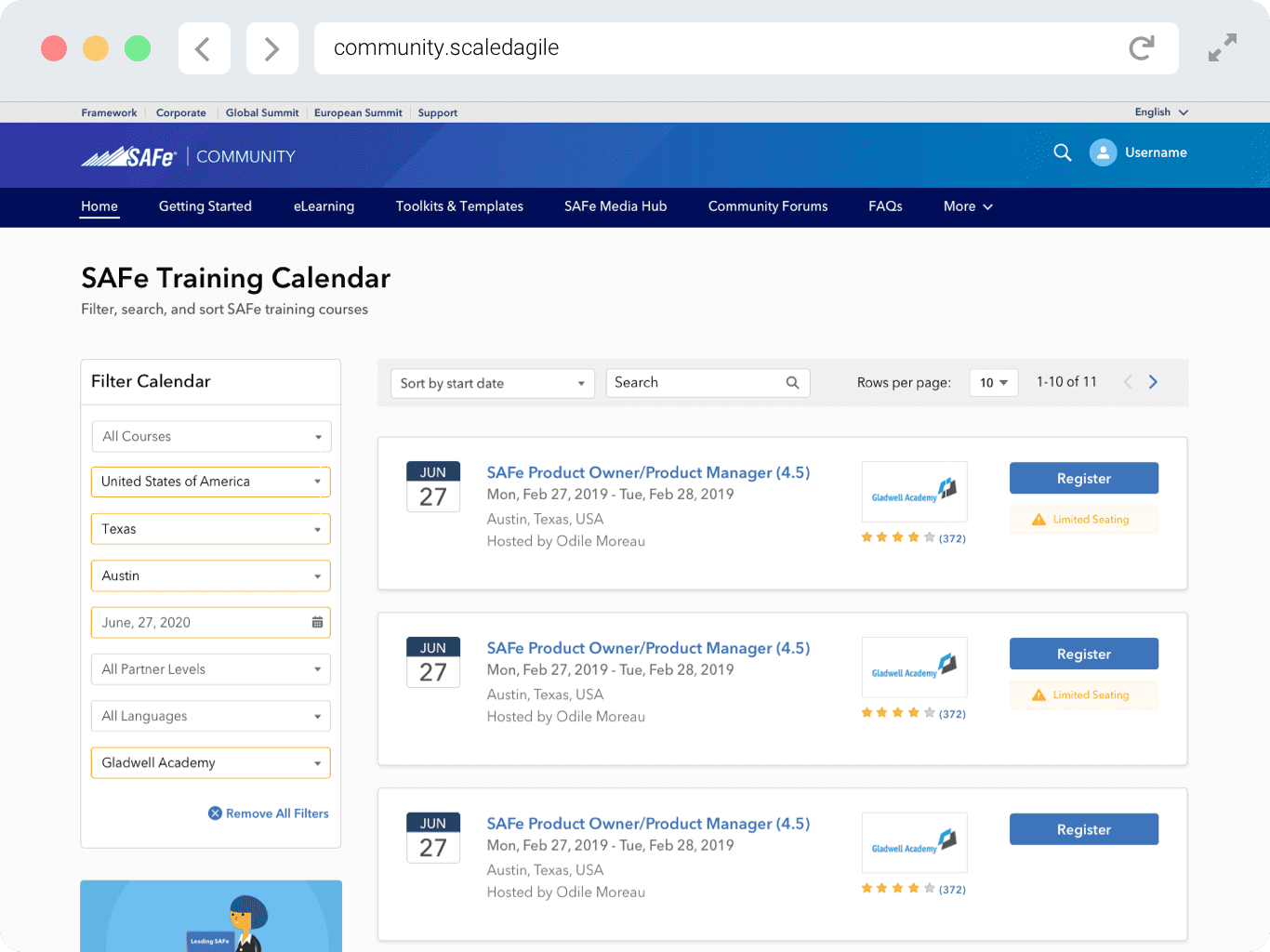Viewport: 1270px width, 952px height.
Task: Open the Texas state dropdown
Action: [211, 529]
